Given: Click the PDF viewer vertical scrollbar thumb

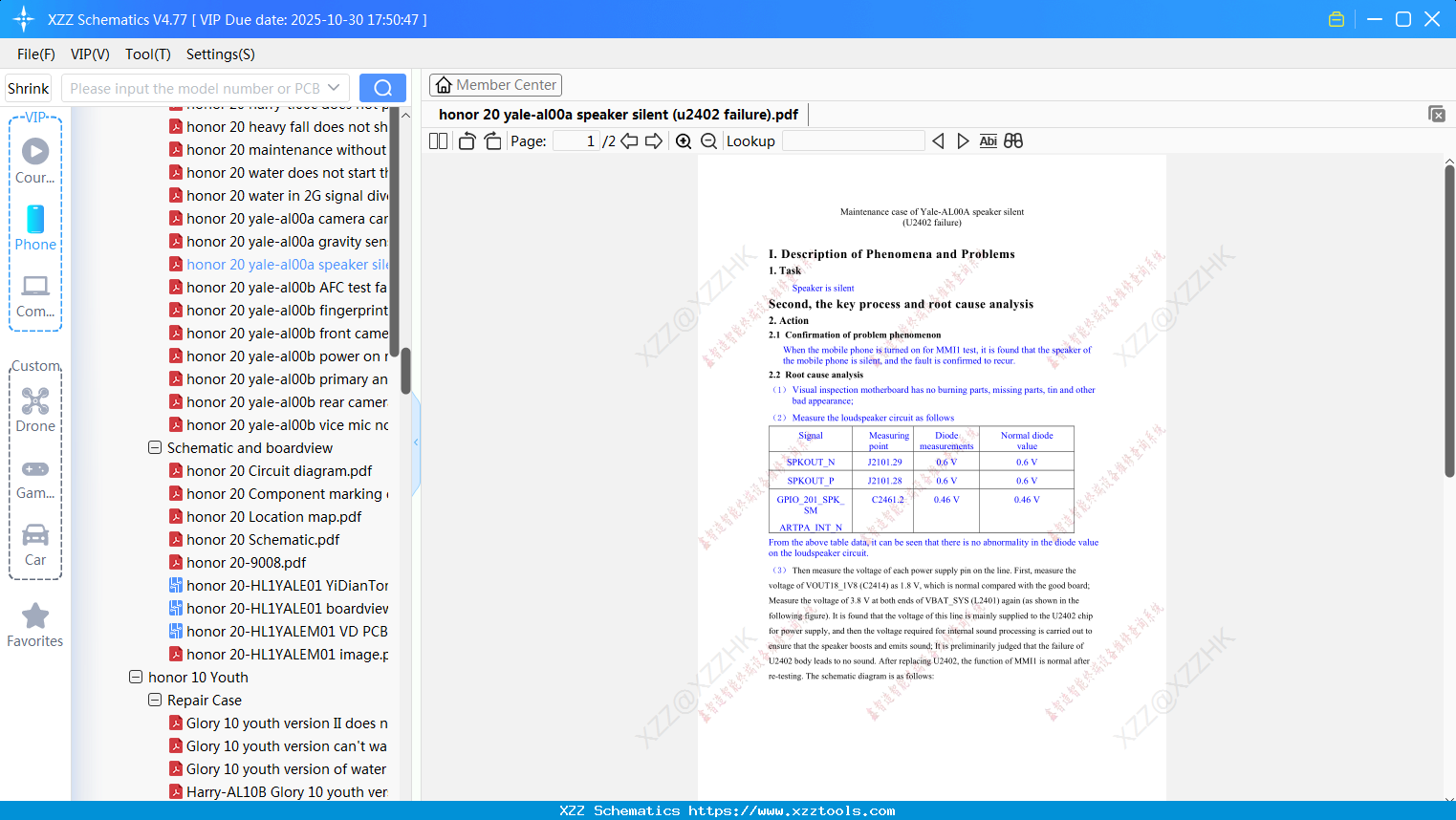Looking at the screenshot, I should (x=1449, y=321).
